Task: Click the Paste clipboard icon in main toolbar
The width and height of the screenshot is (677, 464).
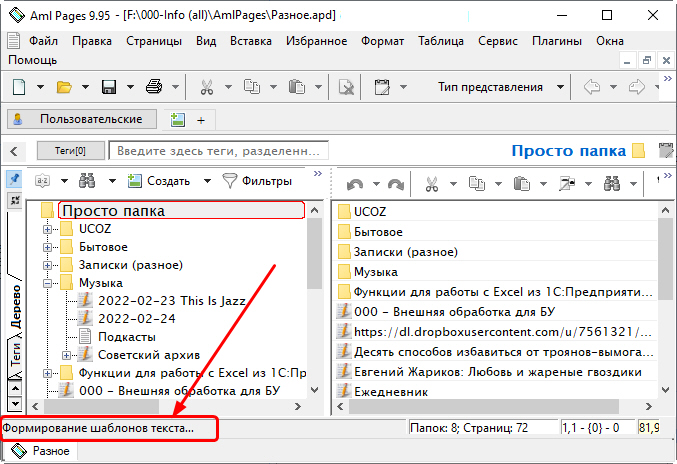Action: point(297,87)
